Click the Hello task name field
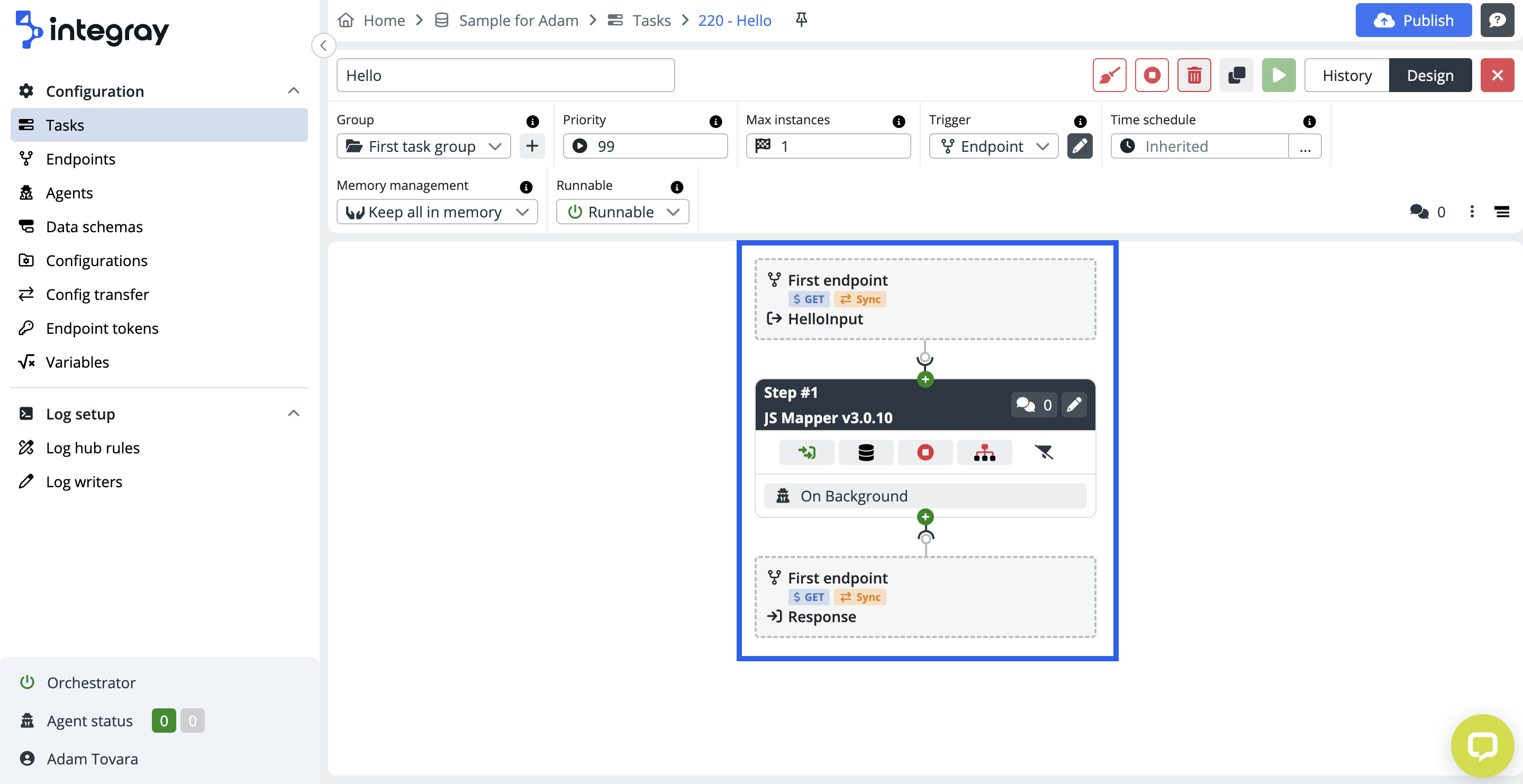1523x784 pixels. (505, 75)
